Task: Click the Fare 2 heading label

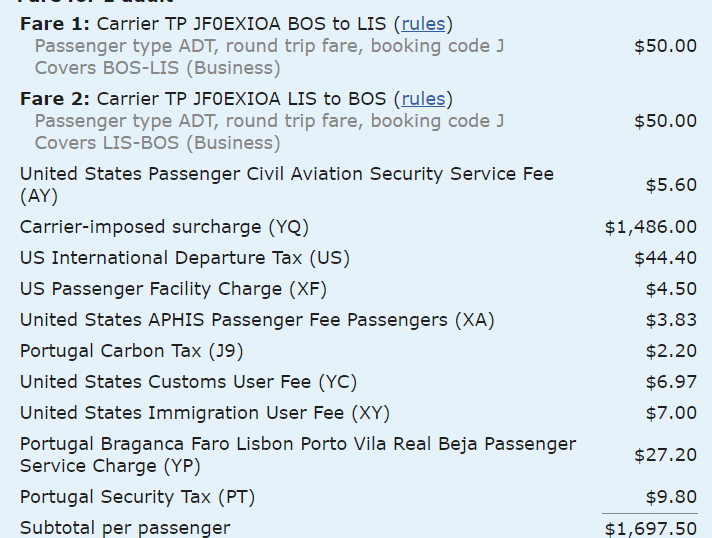Action: coord(55,99)
